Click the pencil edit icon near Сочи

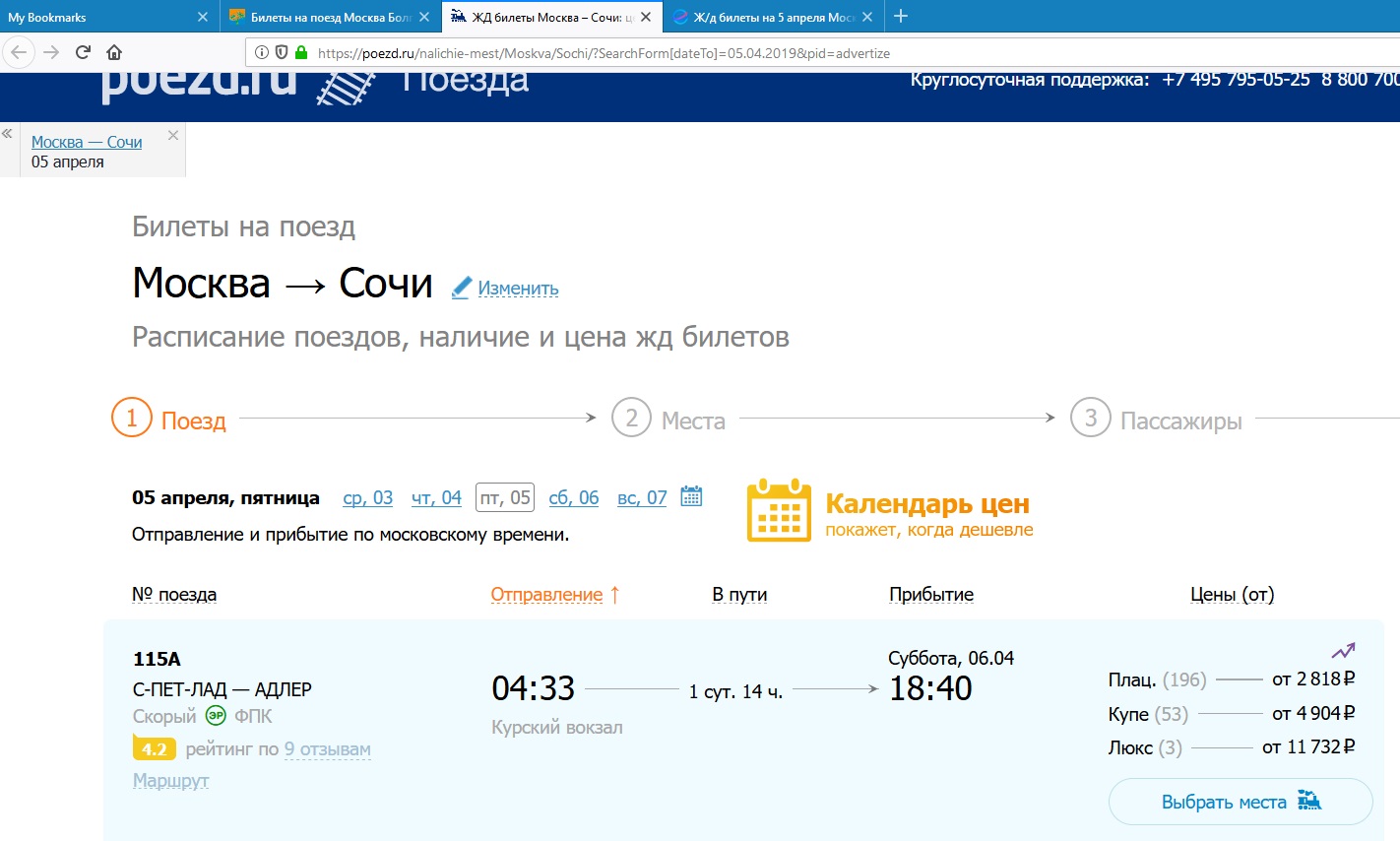(x=461, y=288)
